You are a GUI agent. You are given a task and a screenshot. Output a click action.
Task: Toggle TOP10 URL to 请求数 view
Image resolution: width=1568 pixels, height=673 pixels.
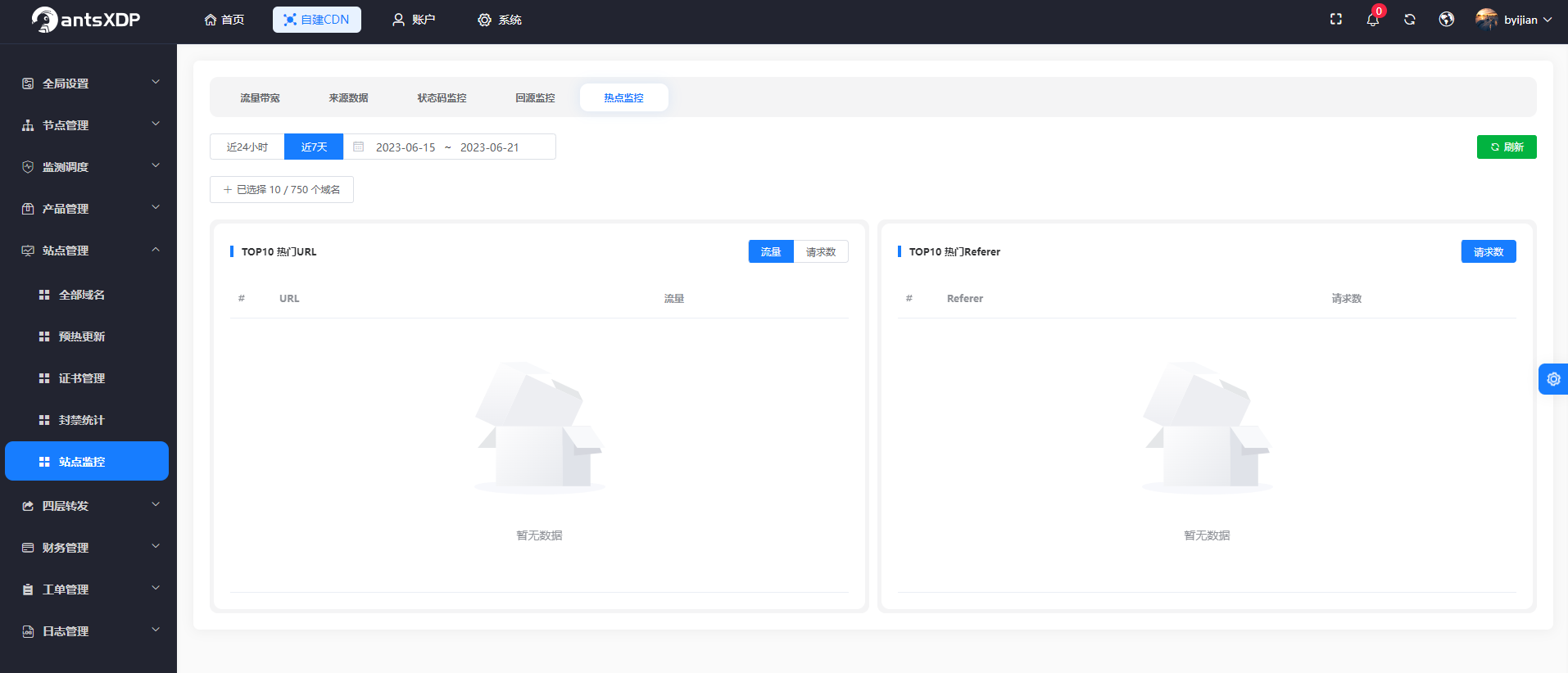(x=821, y=251)
